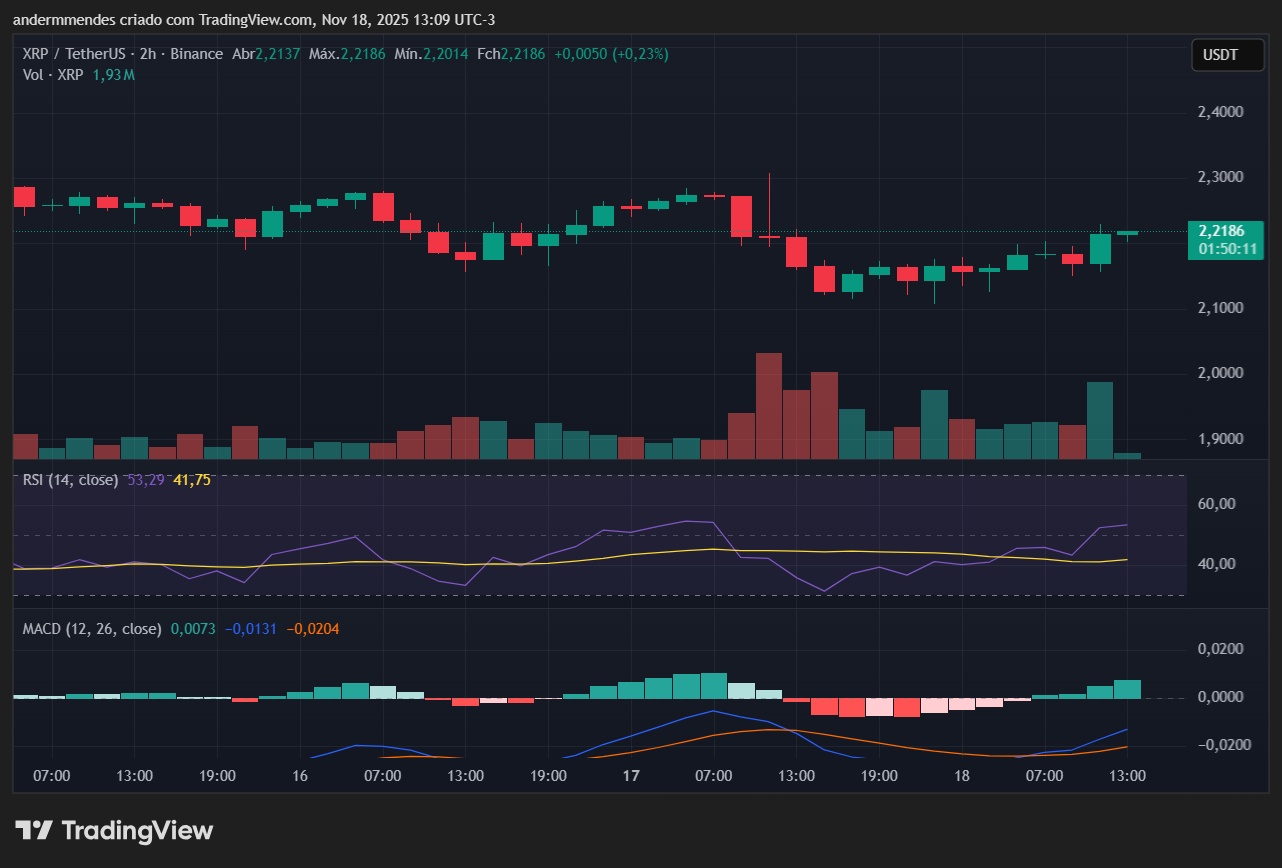The height and width of the screenshot is (868, 1282).
Task: Click the Binance exchange name in the legend
Action: [197, 54]
